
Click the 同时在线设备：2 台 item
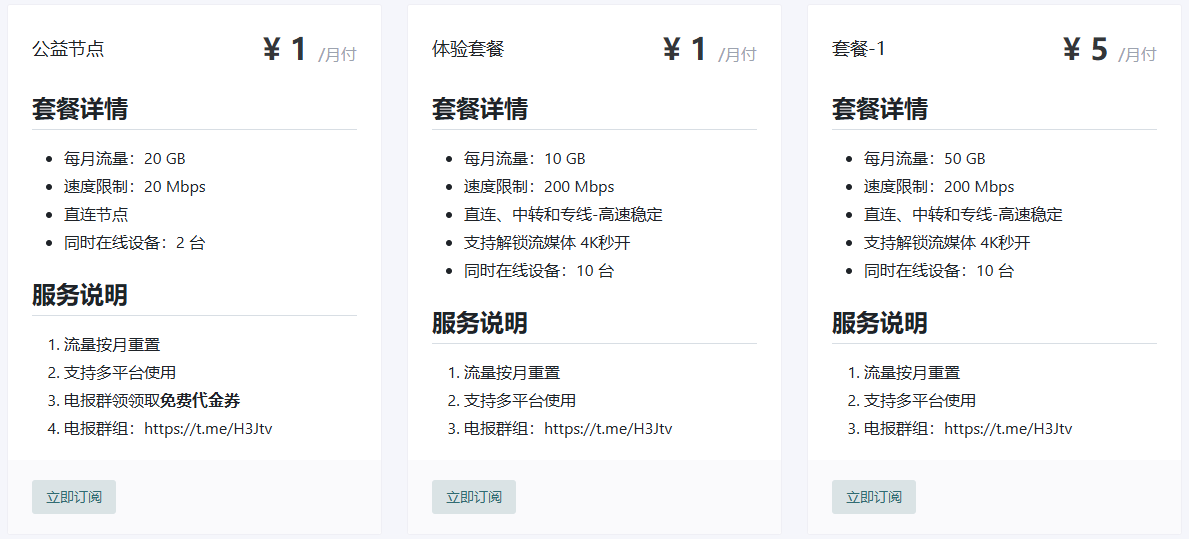coord(135,243)
